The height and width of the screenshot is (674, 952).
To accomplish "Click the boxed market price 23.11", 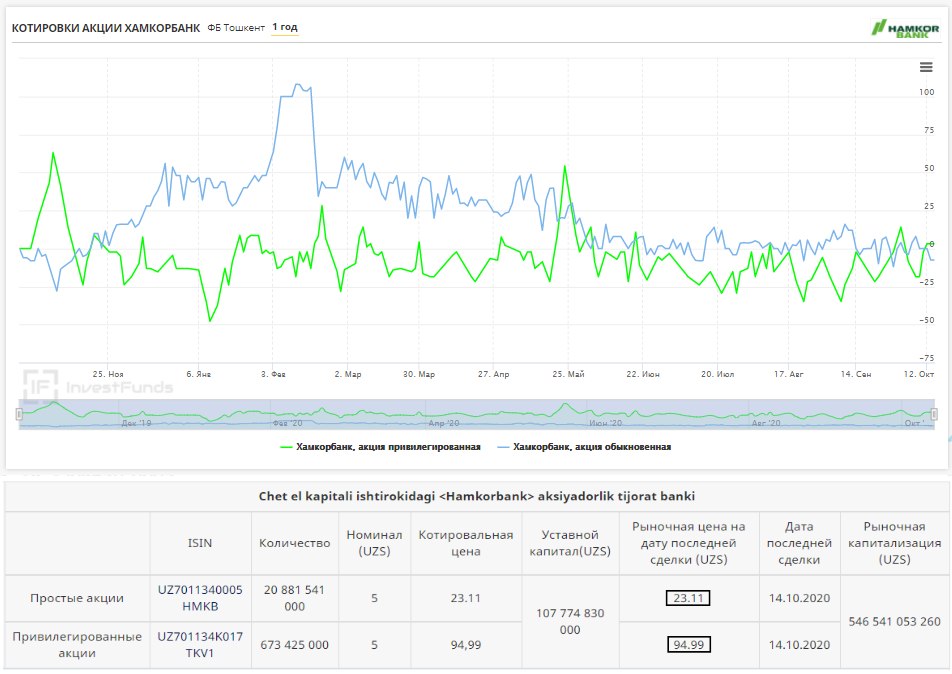I will pos(688,598).
